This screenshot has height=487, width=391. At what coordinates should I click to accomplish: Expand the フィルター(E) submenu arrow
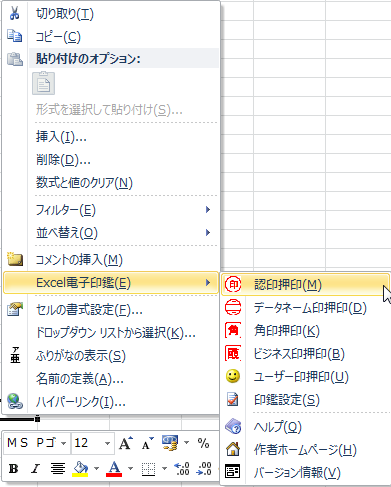208,210
